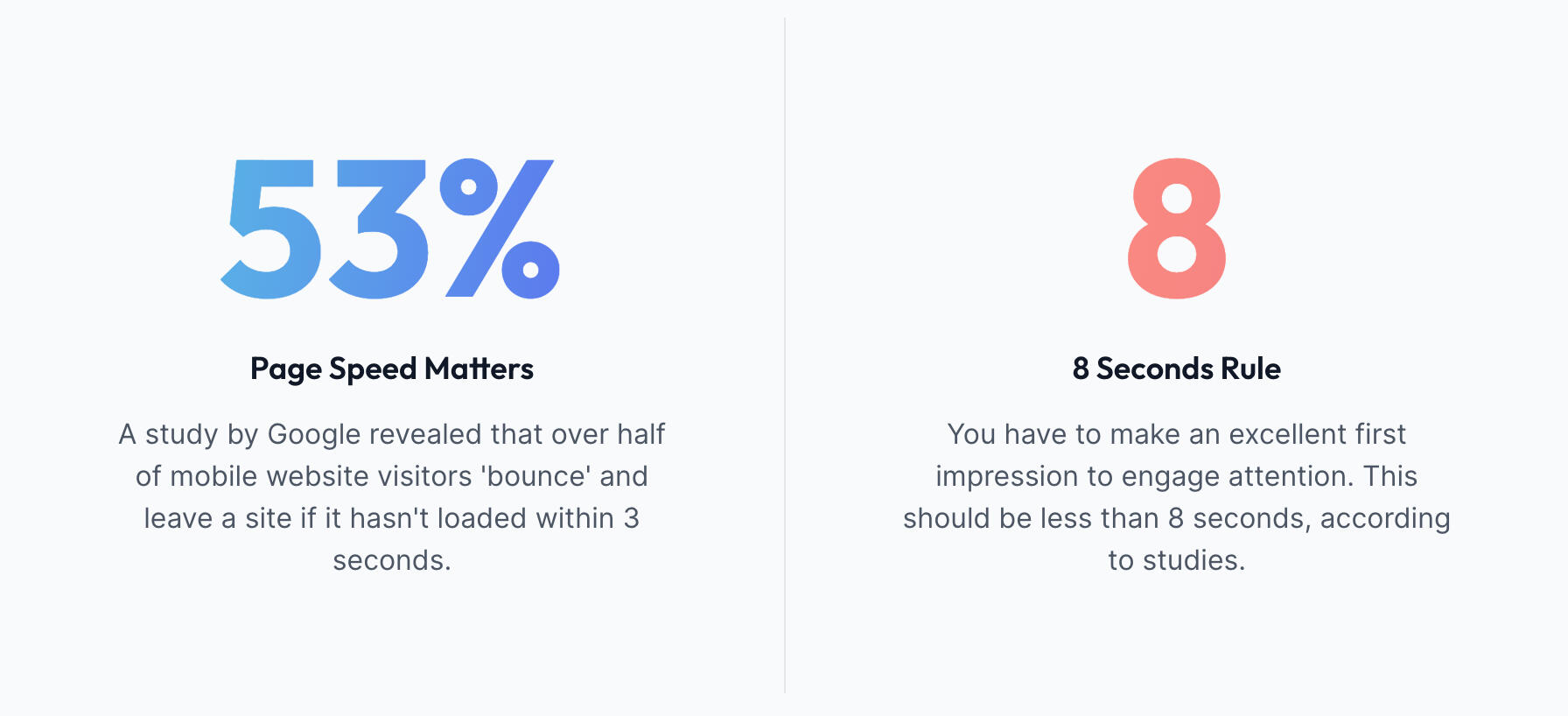1568x716 pixels.
Task: Click the word "Google" in the left paragraph
Action: click(314, 434)
